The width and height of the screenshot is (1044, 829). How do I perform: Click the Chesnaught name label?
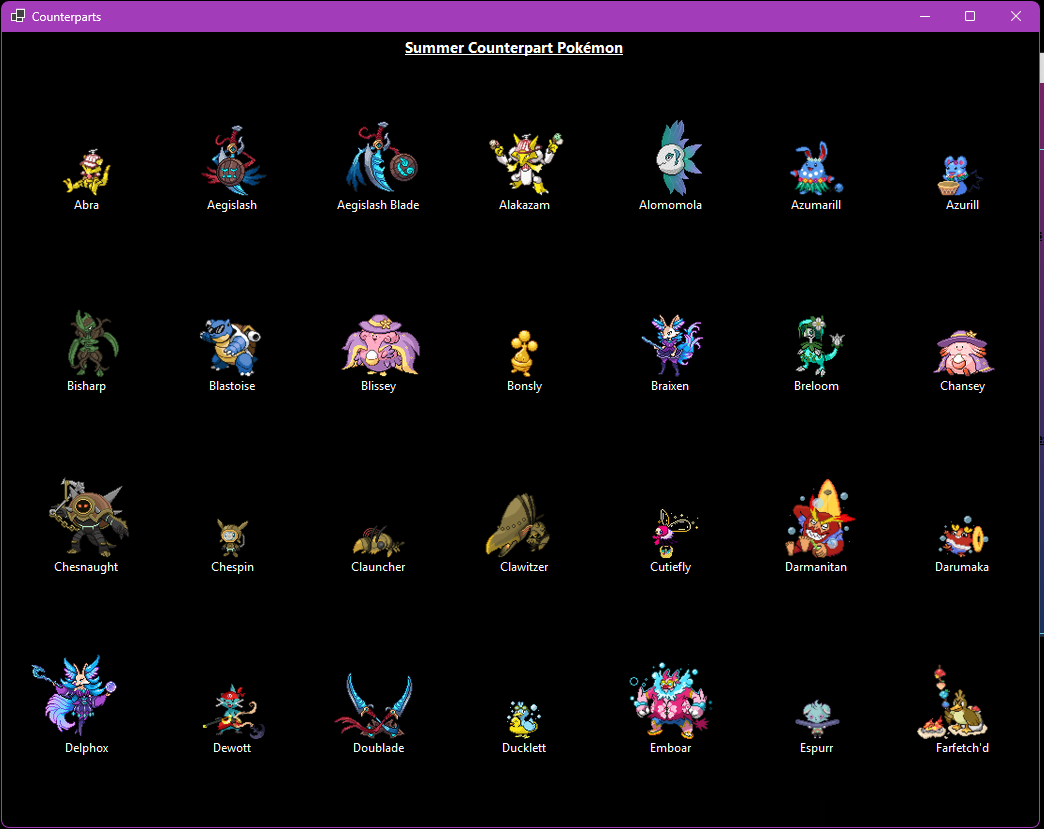(x=86, y=567)
